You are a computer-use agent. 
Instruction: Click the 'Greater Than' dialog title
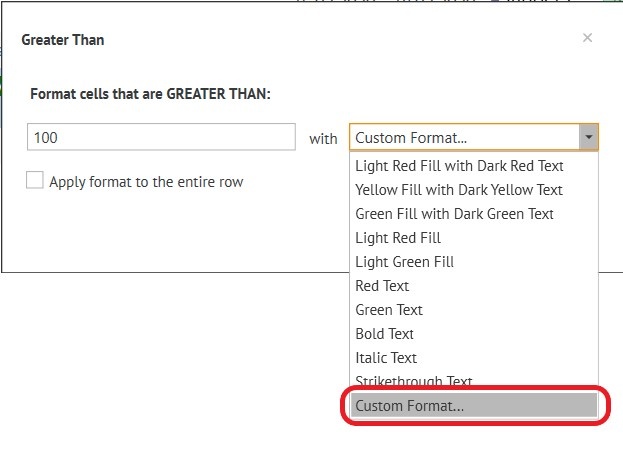point(63,40)
